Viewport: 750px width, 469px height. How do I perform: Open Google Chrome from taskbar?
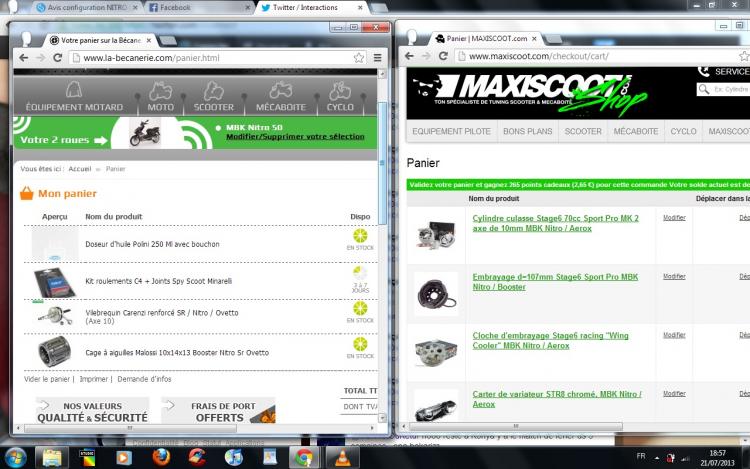pyautogui.click(x=304, y=458)
